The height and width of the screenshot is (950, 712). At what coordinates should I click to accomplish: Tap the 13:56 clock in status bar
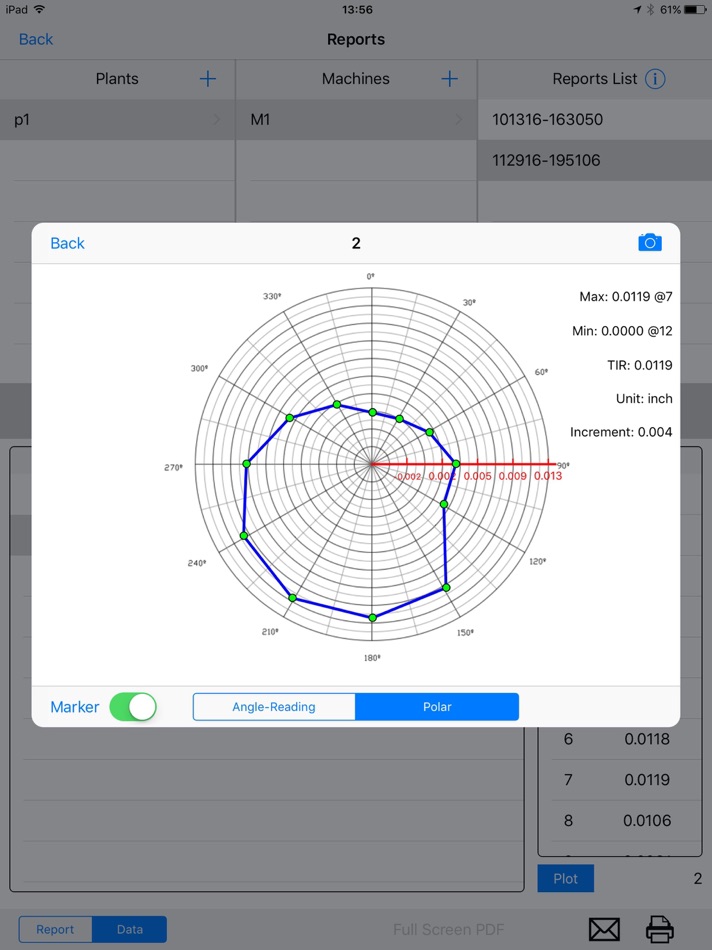click(357, 10)
